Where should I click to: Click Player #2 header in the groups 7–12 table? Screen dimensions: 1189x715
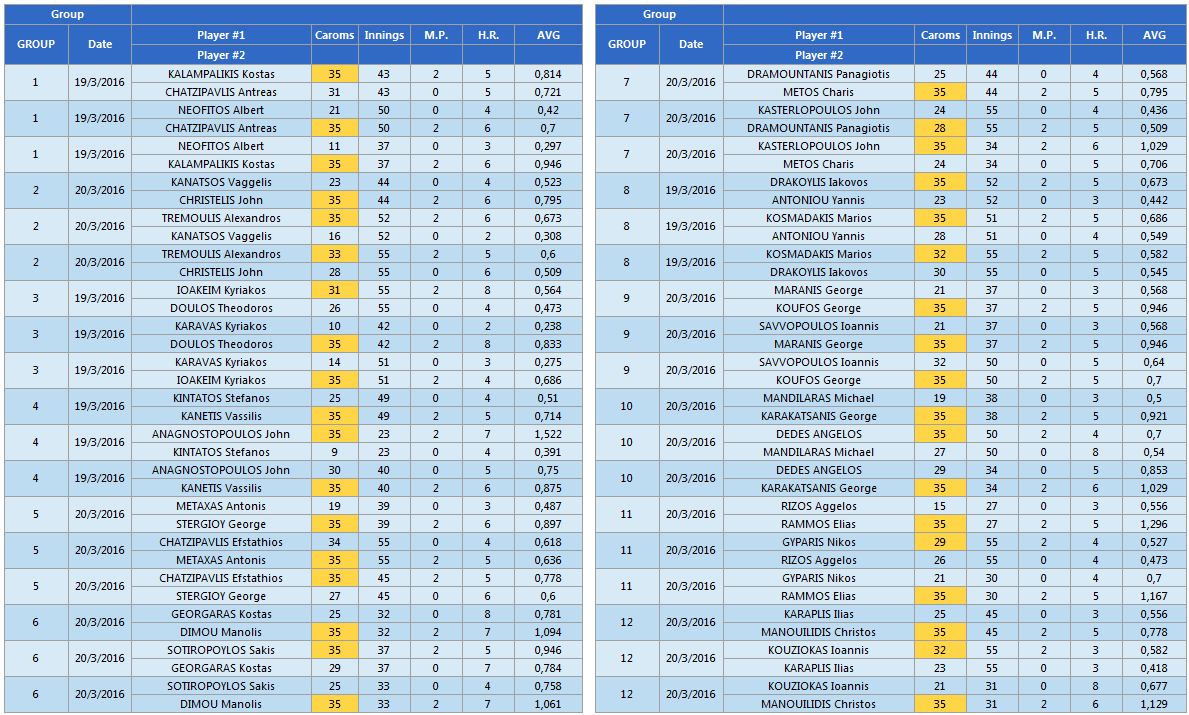819,55
